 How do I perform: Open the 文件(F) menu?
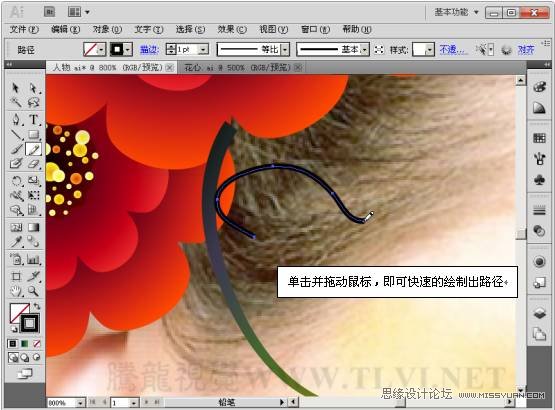[24, 29]
